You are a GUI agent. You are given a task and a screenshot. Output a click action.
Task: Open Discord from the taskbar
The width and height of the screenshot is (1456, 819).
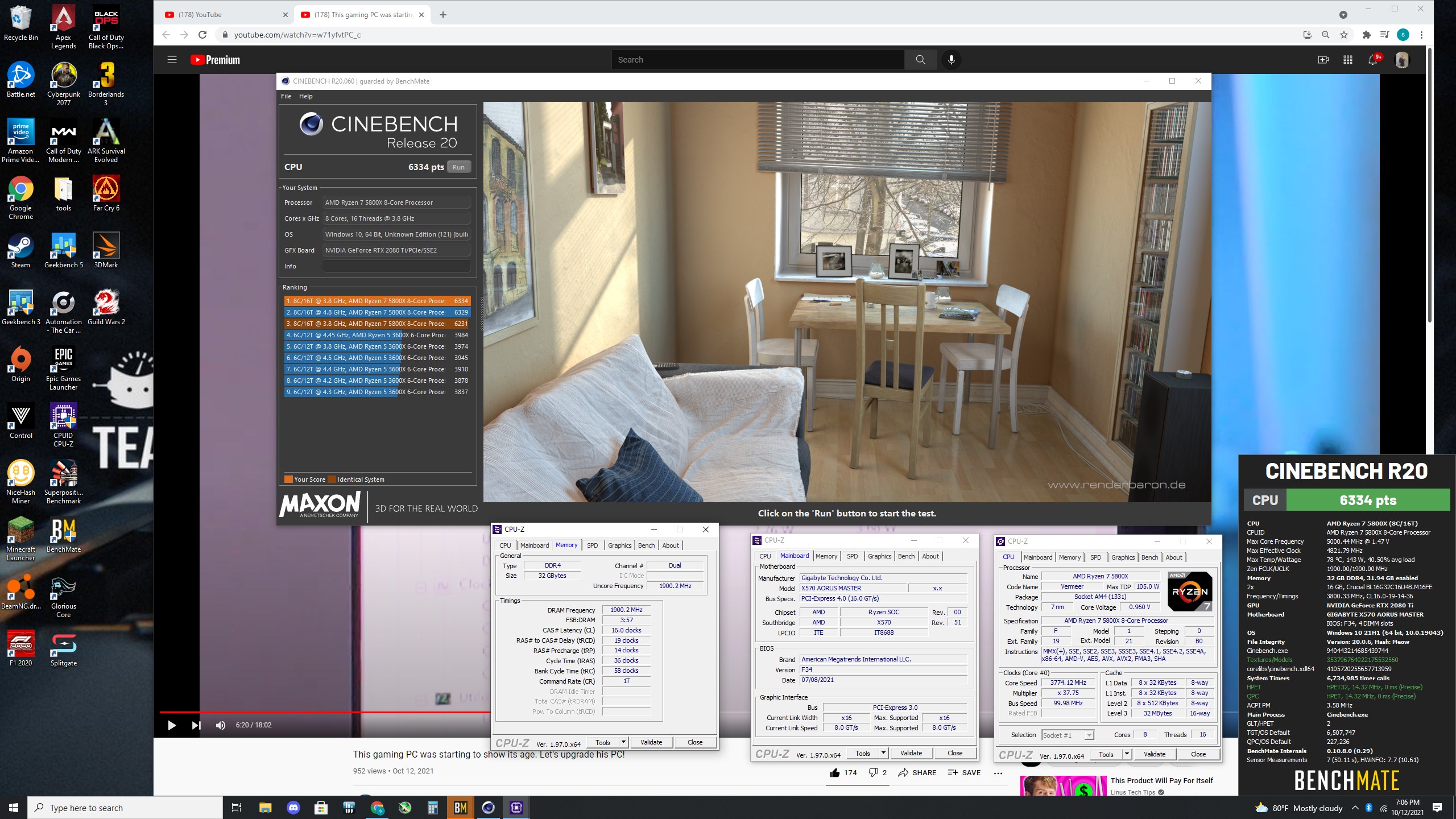click(293, 807)
